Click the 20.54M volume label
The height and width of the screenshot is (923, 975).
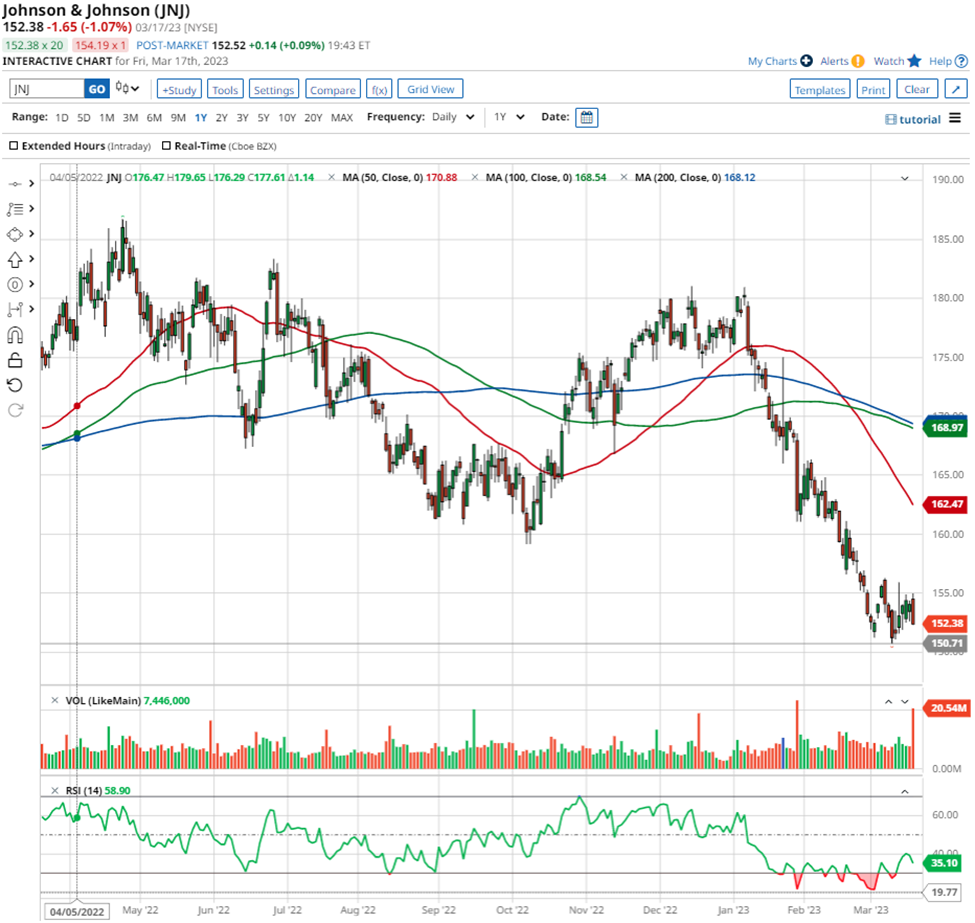[948, 708]
